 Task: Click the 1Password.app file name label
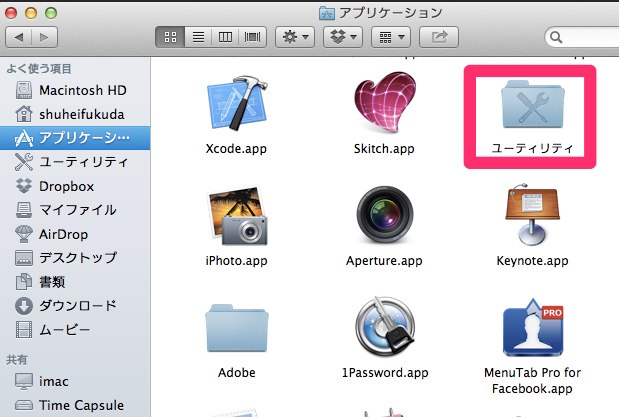pos(385,372)
